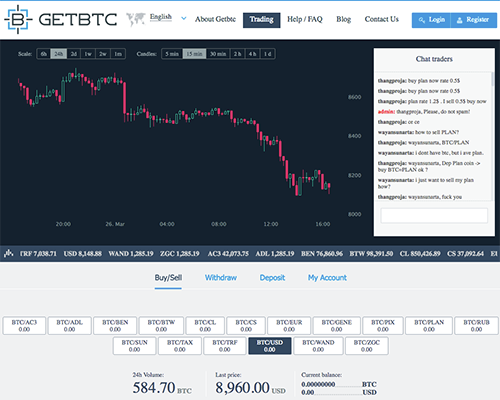Click the key icon in the Login button
Screen dimensions: 500x400
point(422,20)
